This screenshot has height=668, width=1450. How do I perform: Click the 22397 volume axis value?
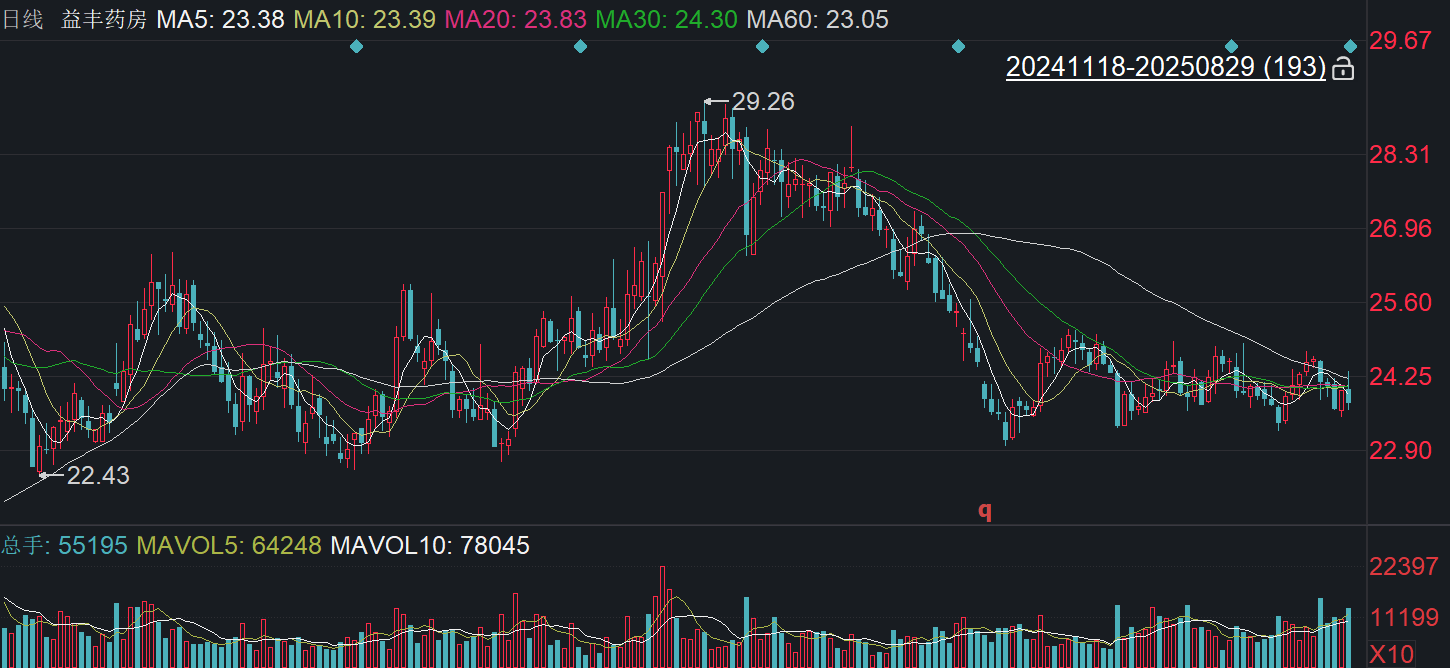tap(1404, 567)
